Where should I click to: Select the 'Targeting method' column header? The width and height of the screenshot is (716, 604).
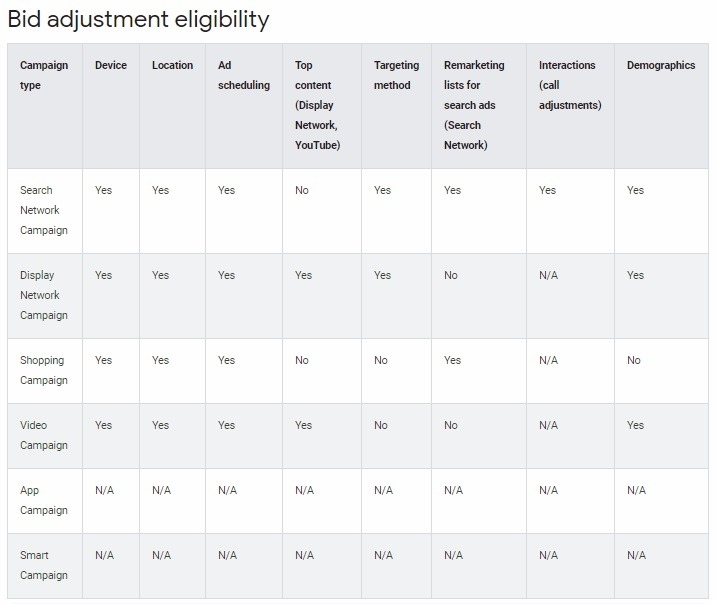tap(396, 75)
